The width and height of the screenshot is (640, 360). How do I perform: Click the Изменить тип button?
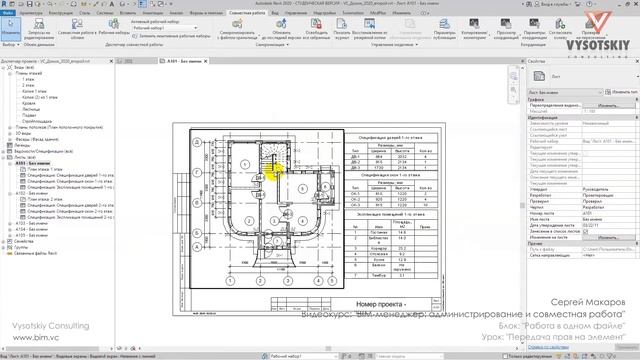(621, 92)
